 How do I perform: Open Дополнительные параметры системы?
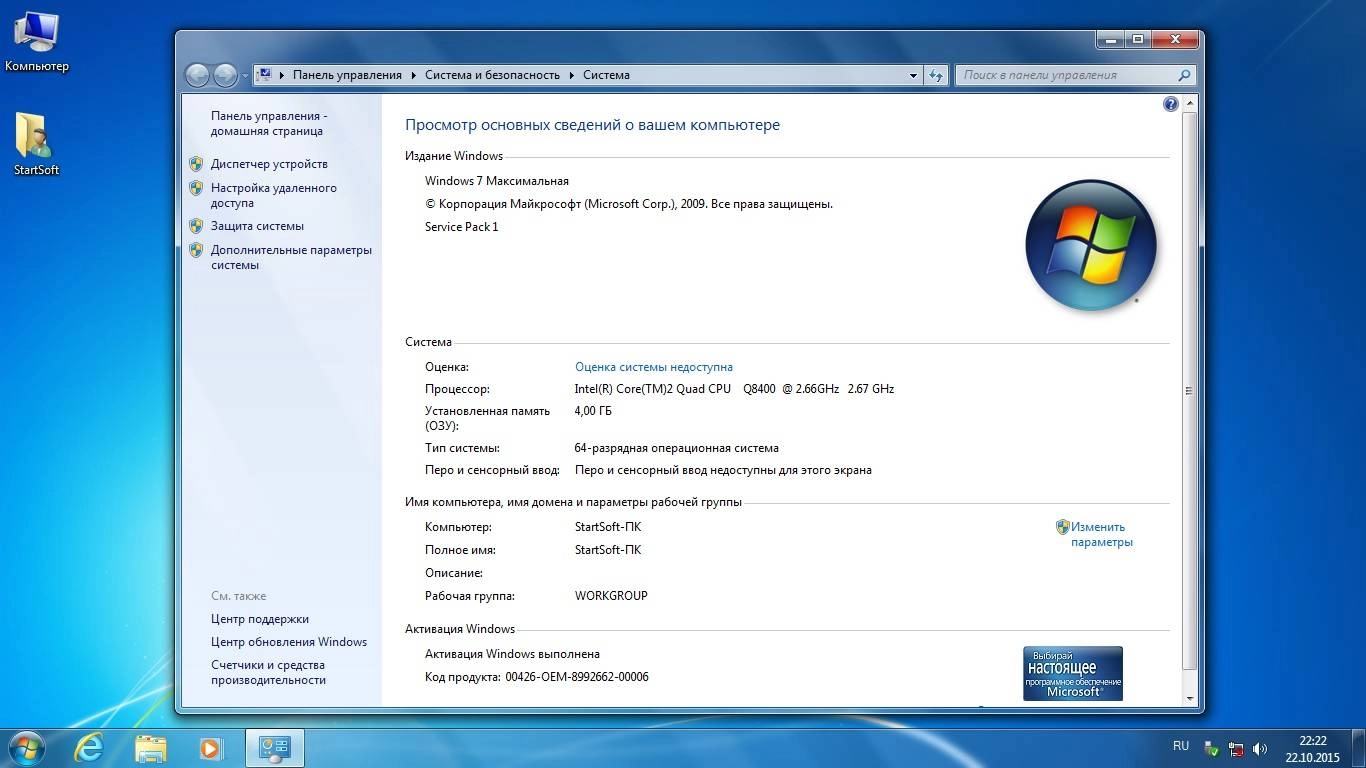(291, 257)
